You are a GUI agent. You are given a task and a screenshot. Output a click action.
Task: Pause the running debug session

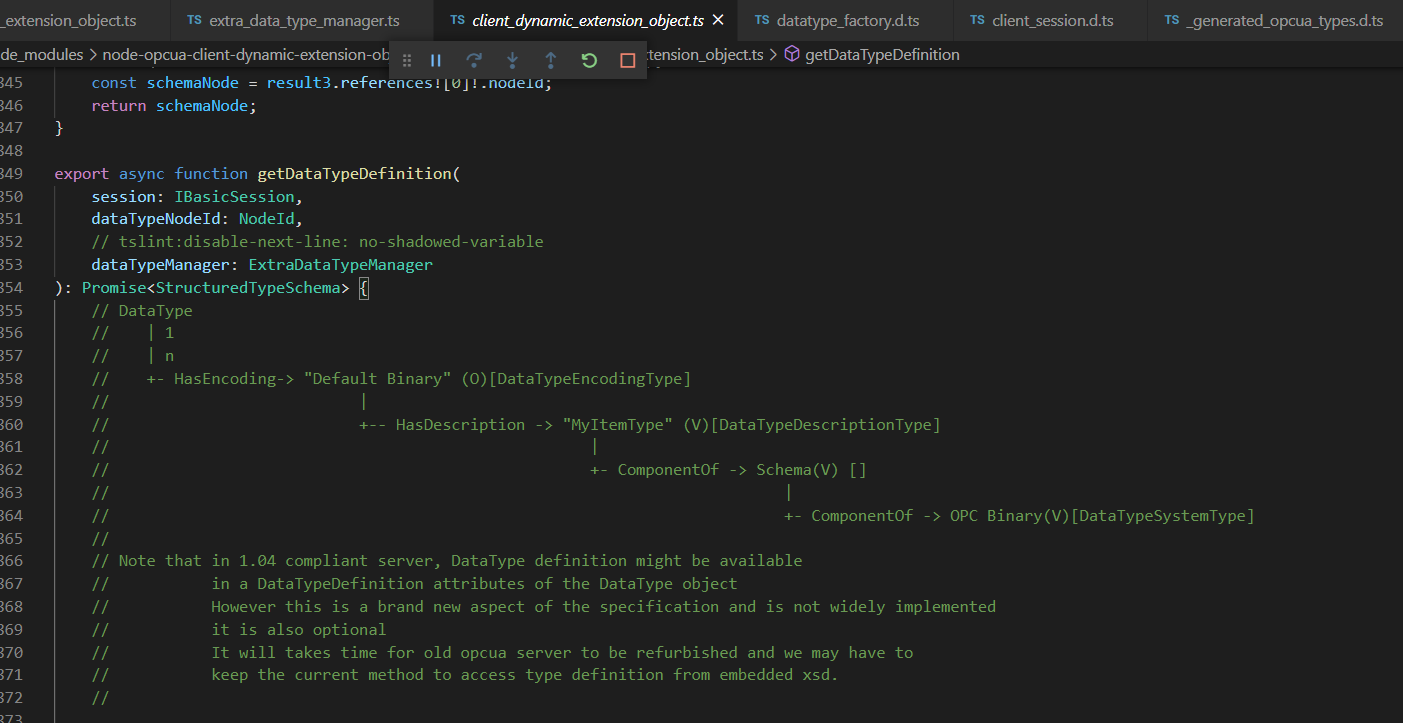[x=435, y=60]
